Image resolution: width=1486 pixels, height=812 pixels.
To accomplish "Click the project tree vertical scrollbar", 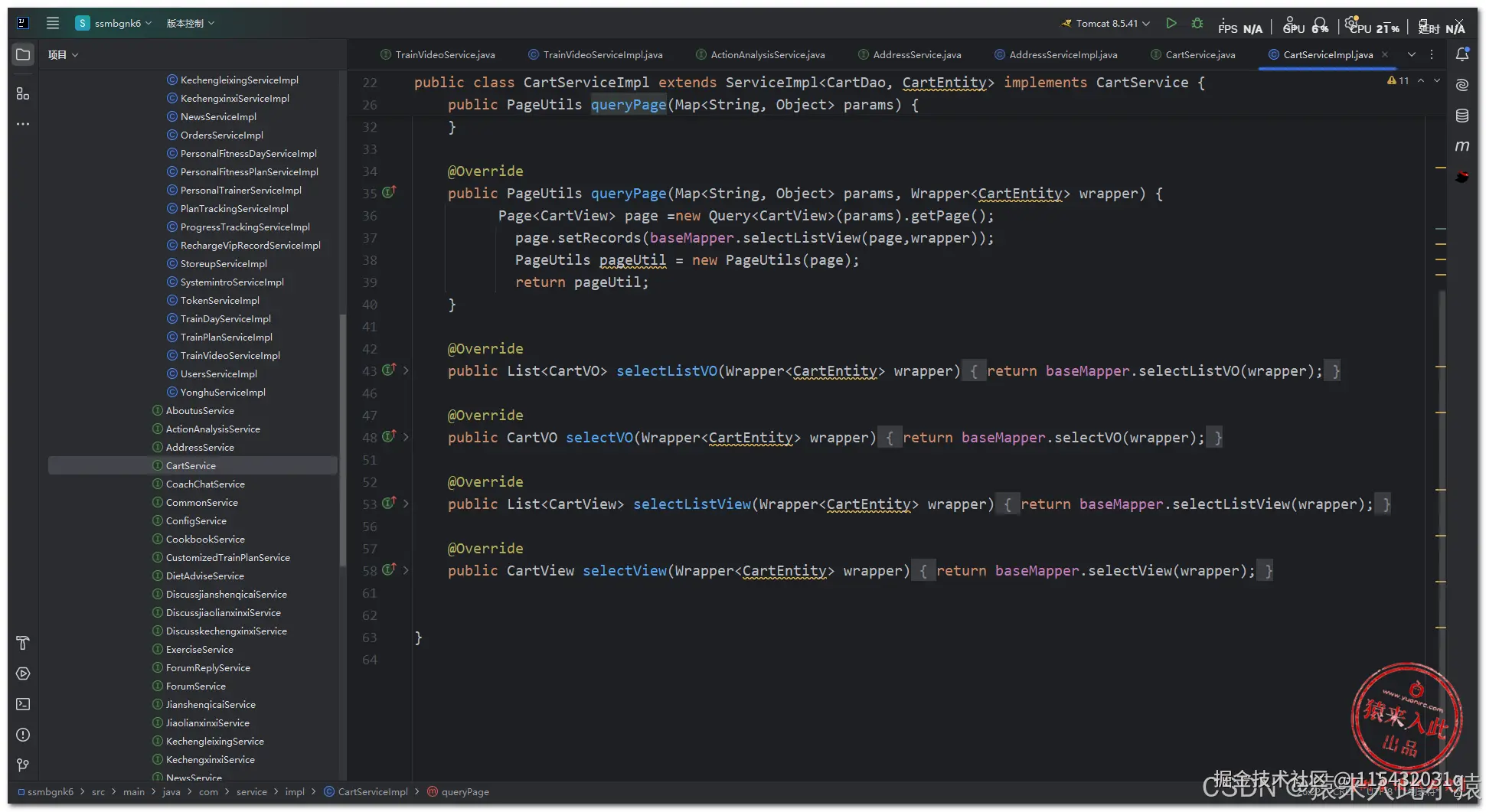I will (x=342, y=440).
